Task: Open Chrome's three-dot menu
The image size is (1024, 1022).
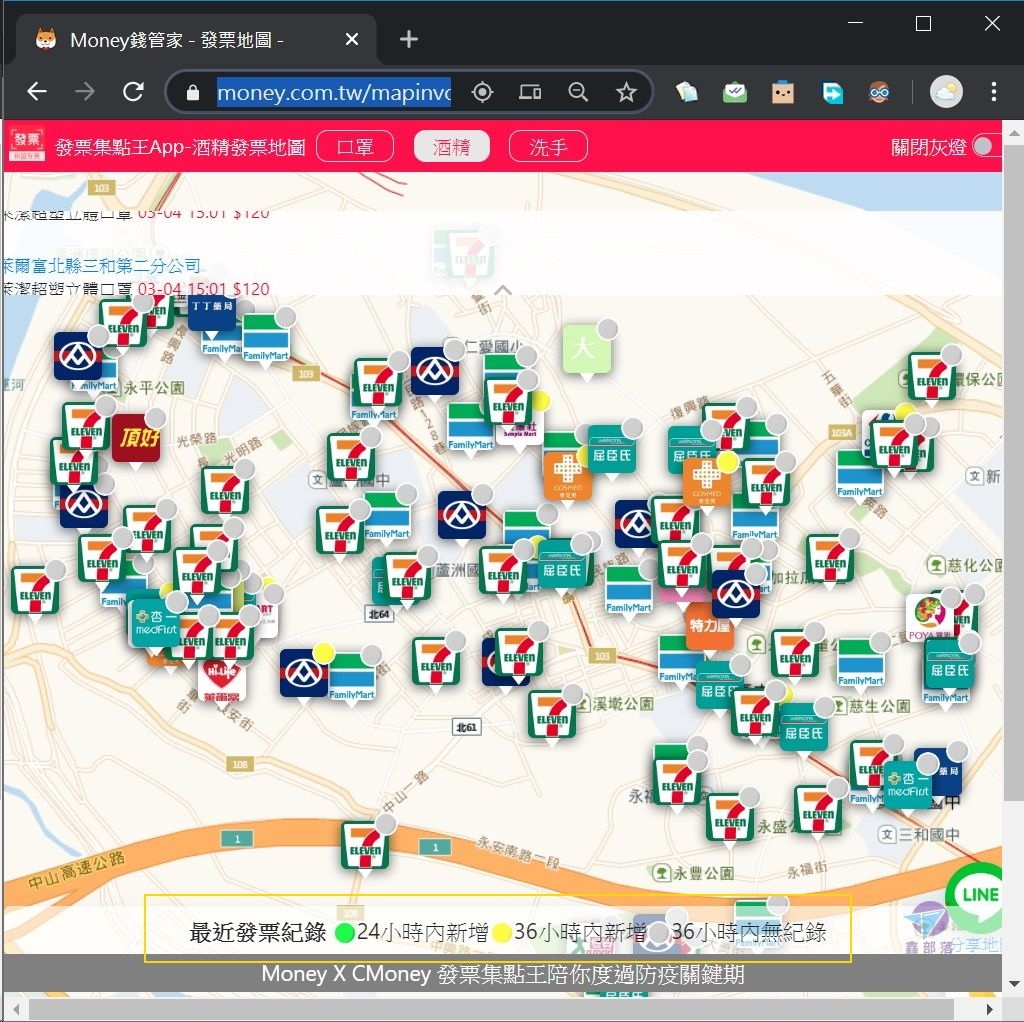Action: (993, 91)
